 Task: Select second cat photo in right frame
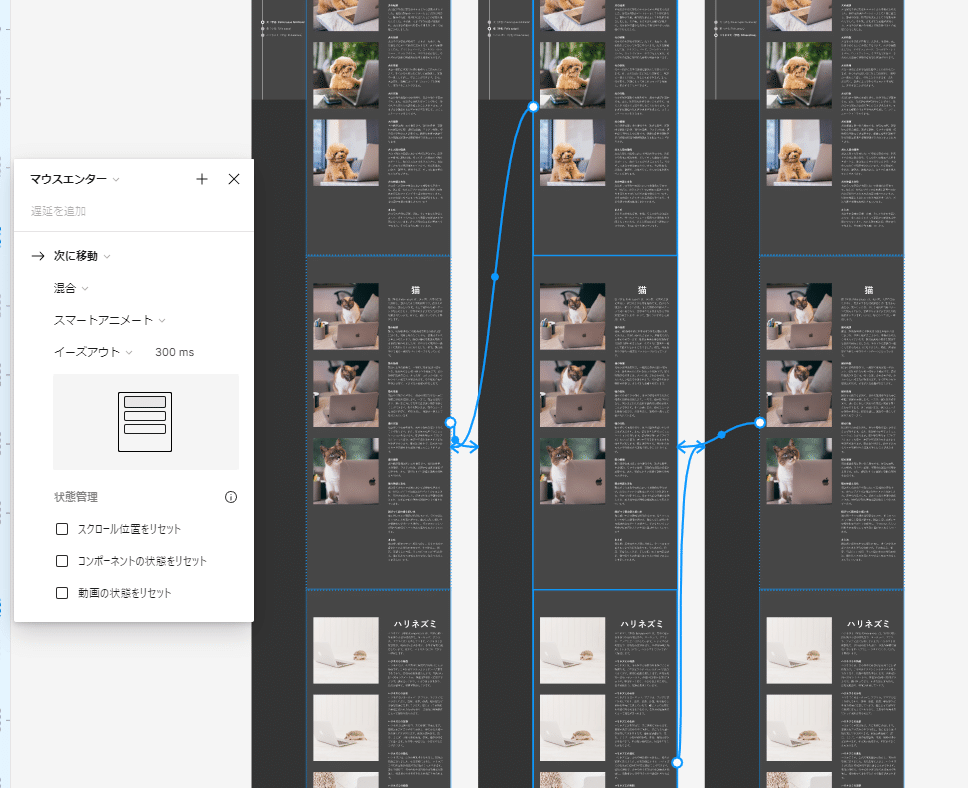pos(799,394)
